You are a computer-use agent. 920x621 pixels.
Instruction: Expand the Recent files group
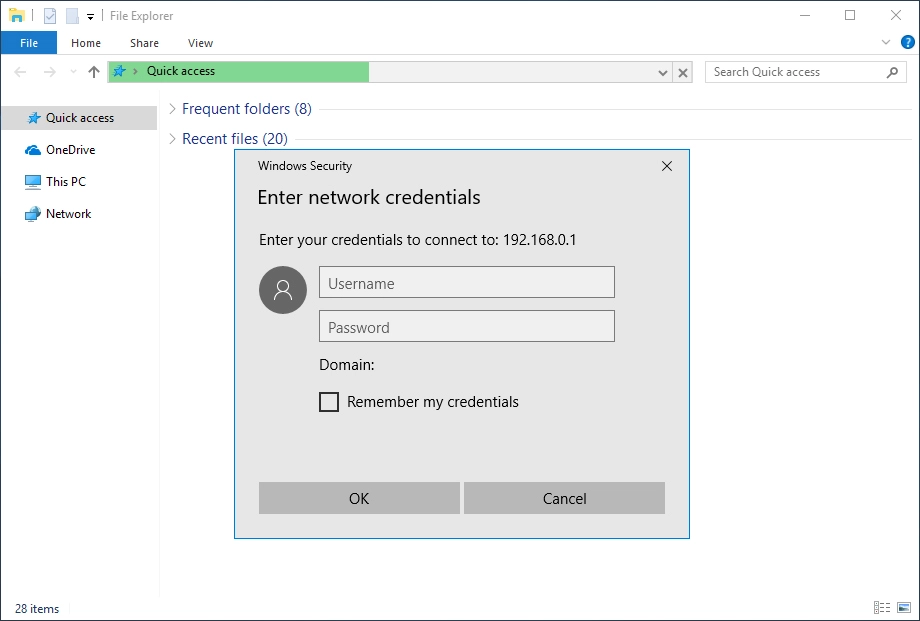point(172,139)
